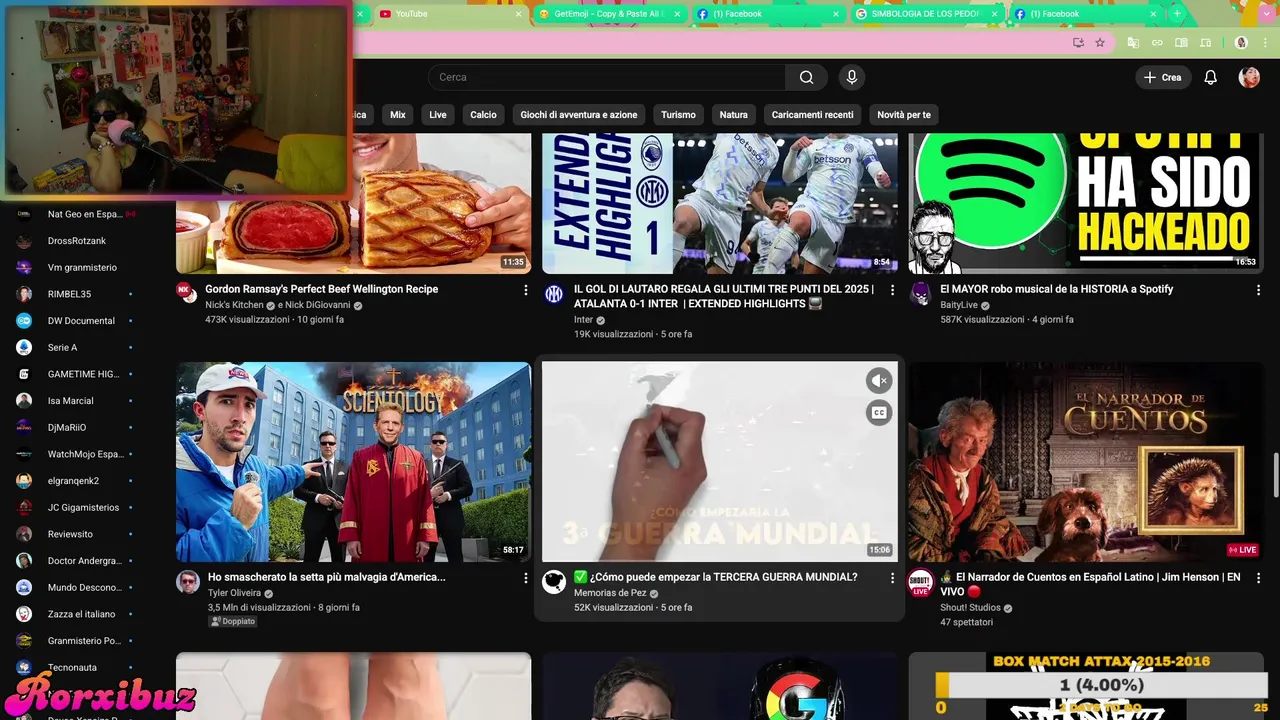Click the install app icon in the address bar
This screenshot has width=1280, height=720.
click(x=1078, y=43)
